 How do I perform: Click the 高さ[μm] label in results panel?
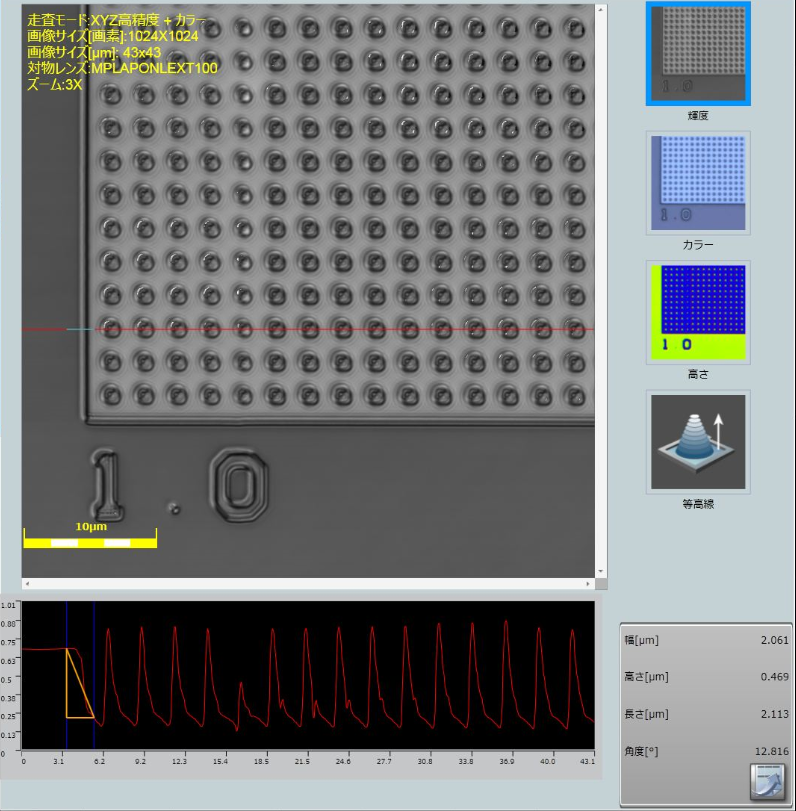pos(647,677)
